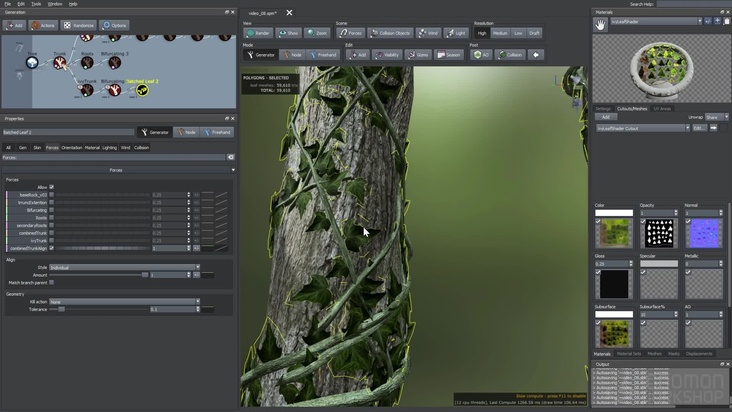
Task: Toggle the combinedTrunkAlign force checkbox
Action: click(x=52, y=247)
